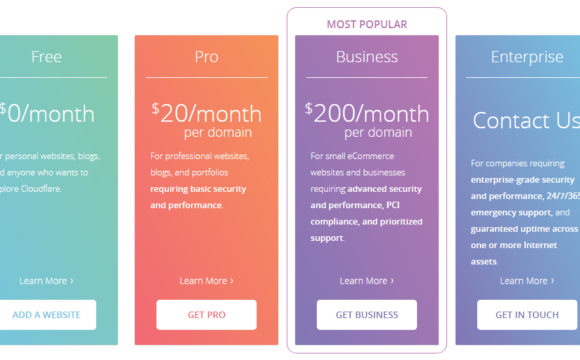Image resolution: width=580 pixels, height=360 pixels.
Task: Click the ADD A WEBSITE button
Action: point(46,315)
